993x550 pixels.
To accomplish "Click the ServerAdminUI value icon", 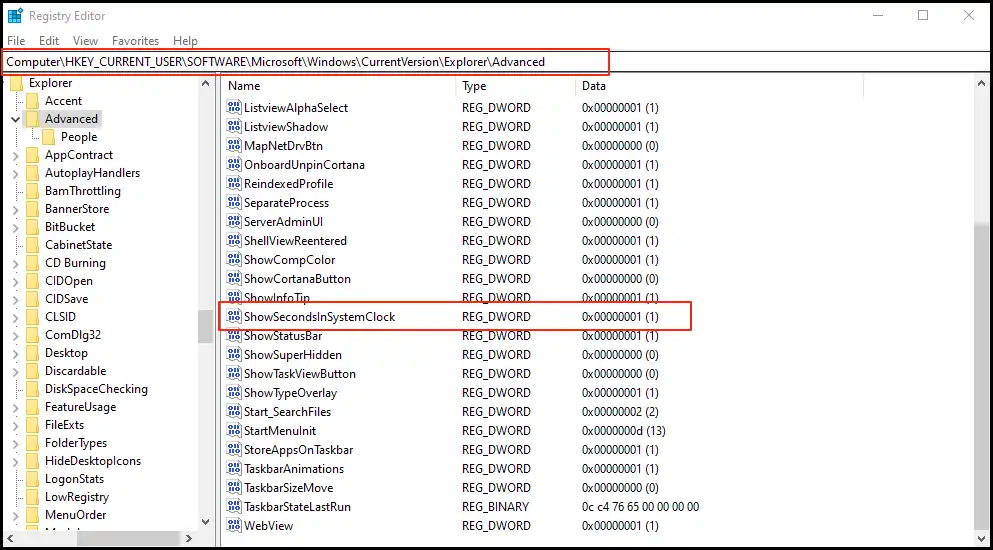I will (x=234, y=222).
